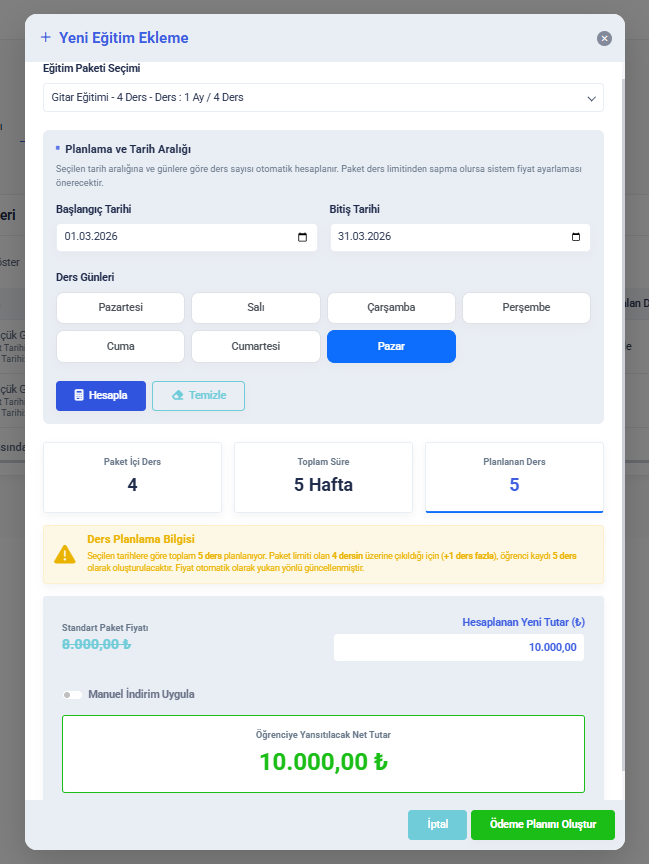Select the Planlanan Ders card
Viewport: 649px width, 864px height.
[x=514, y=476]
